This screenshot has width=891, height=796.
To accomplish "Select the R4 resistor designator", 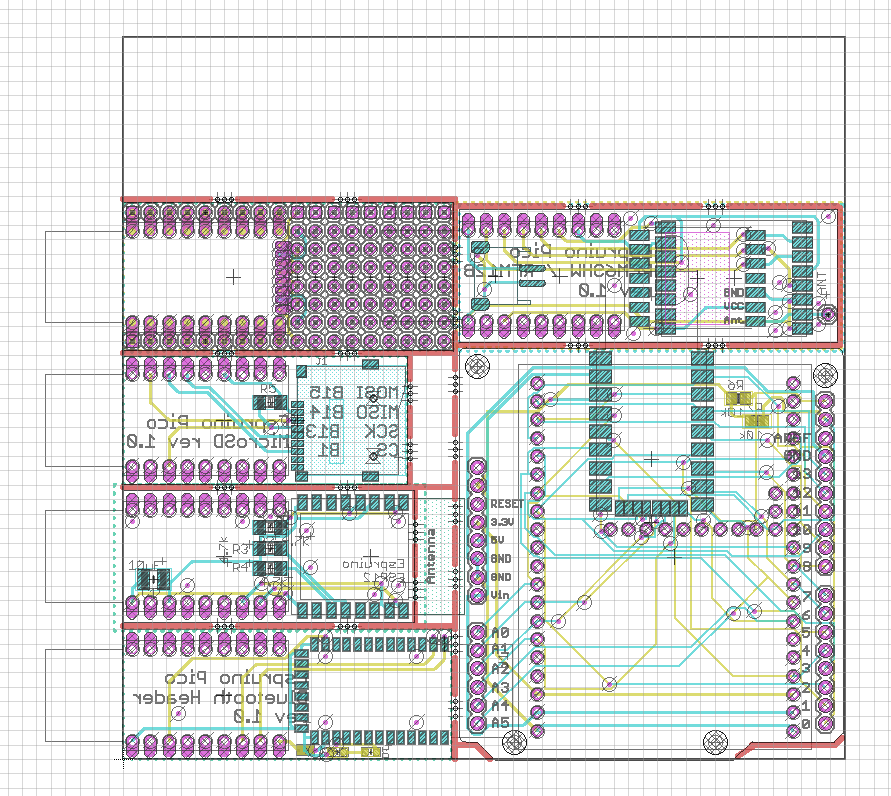I will (x=240, y=566).
